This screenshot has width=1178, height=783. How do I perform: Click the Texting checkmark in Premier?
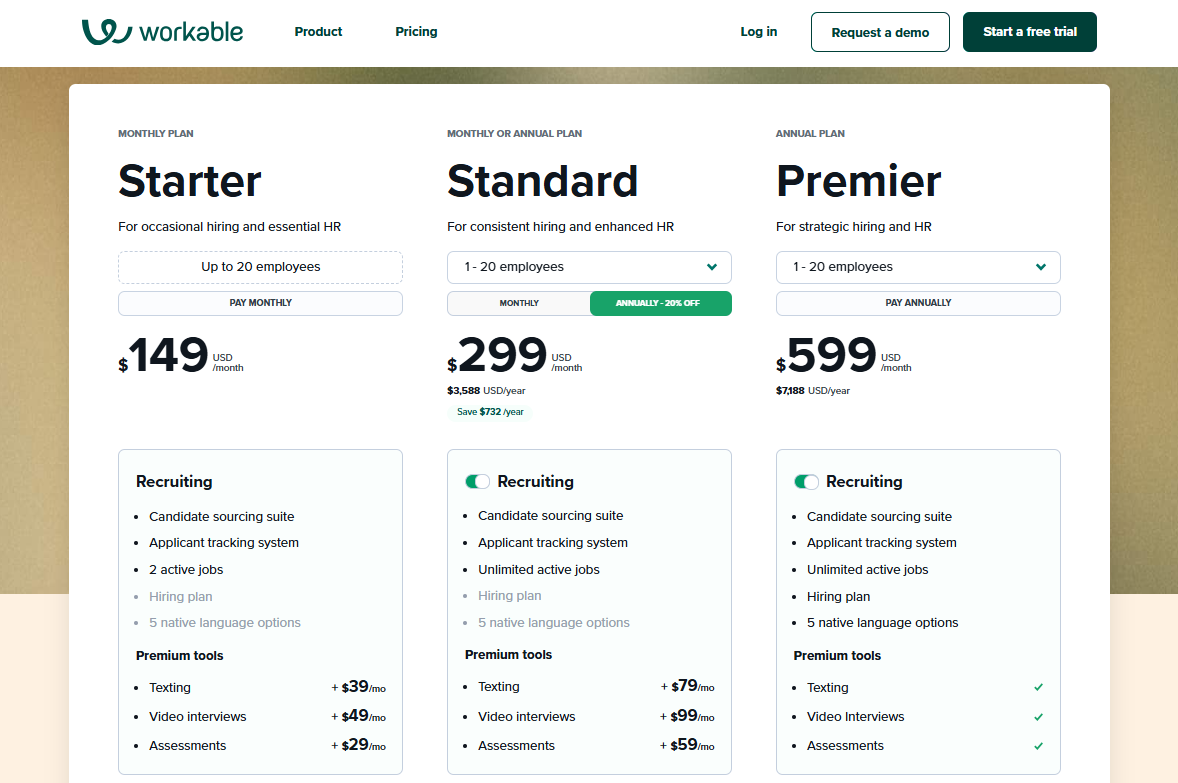coord(1039,688)
